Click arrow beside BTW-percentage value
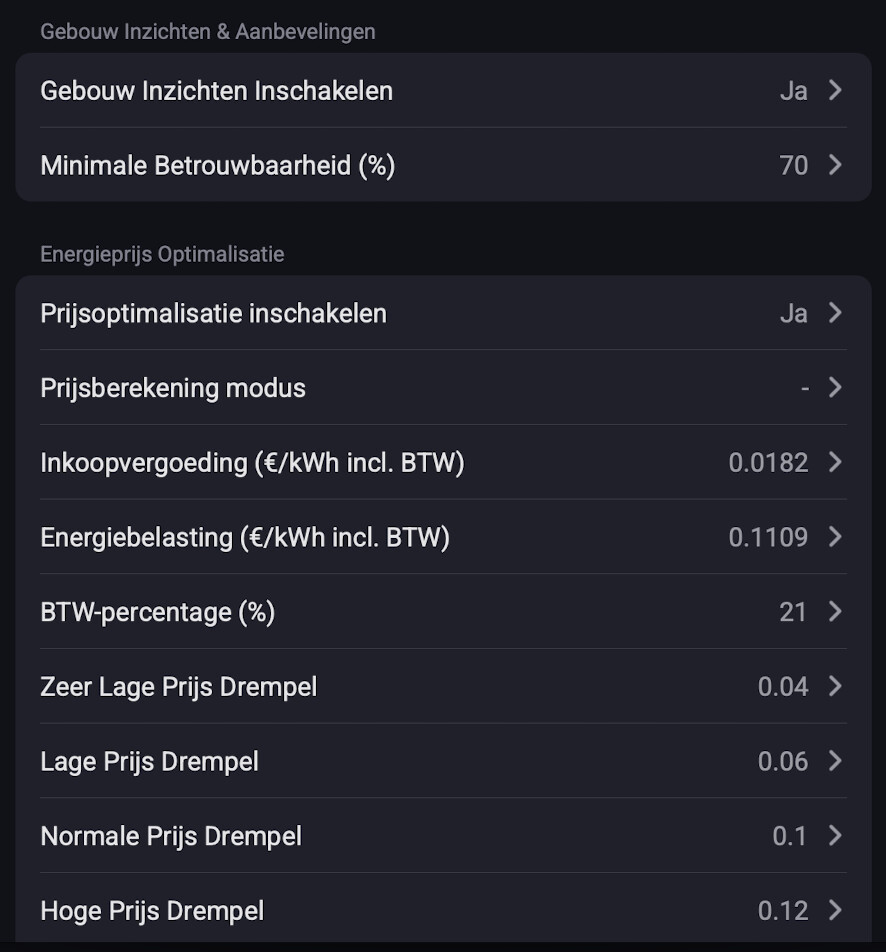This screenshot has height=952, width=886. click(x=836, y=611)
